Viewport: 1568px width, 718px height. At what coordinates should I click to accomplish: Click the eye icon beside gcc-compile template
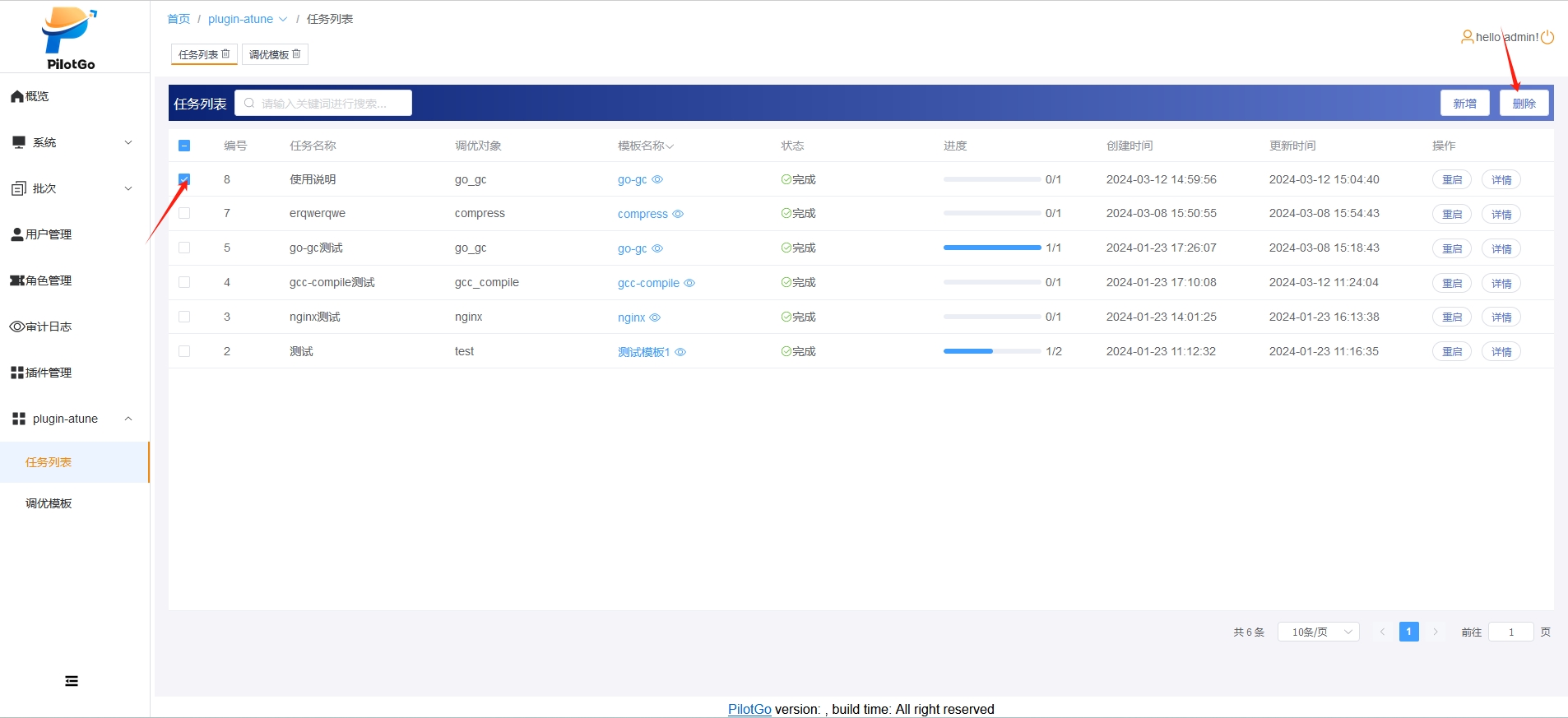pos(689,283)
